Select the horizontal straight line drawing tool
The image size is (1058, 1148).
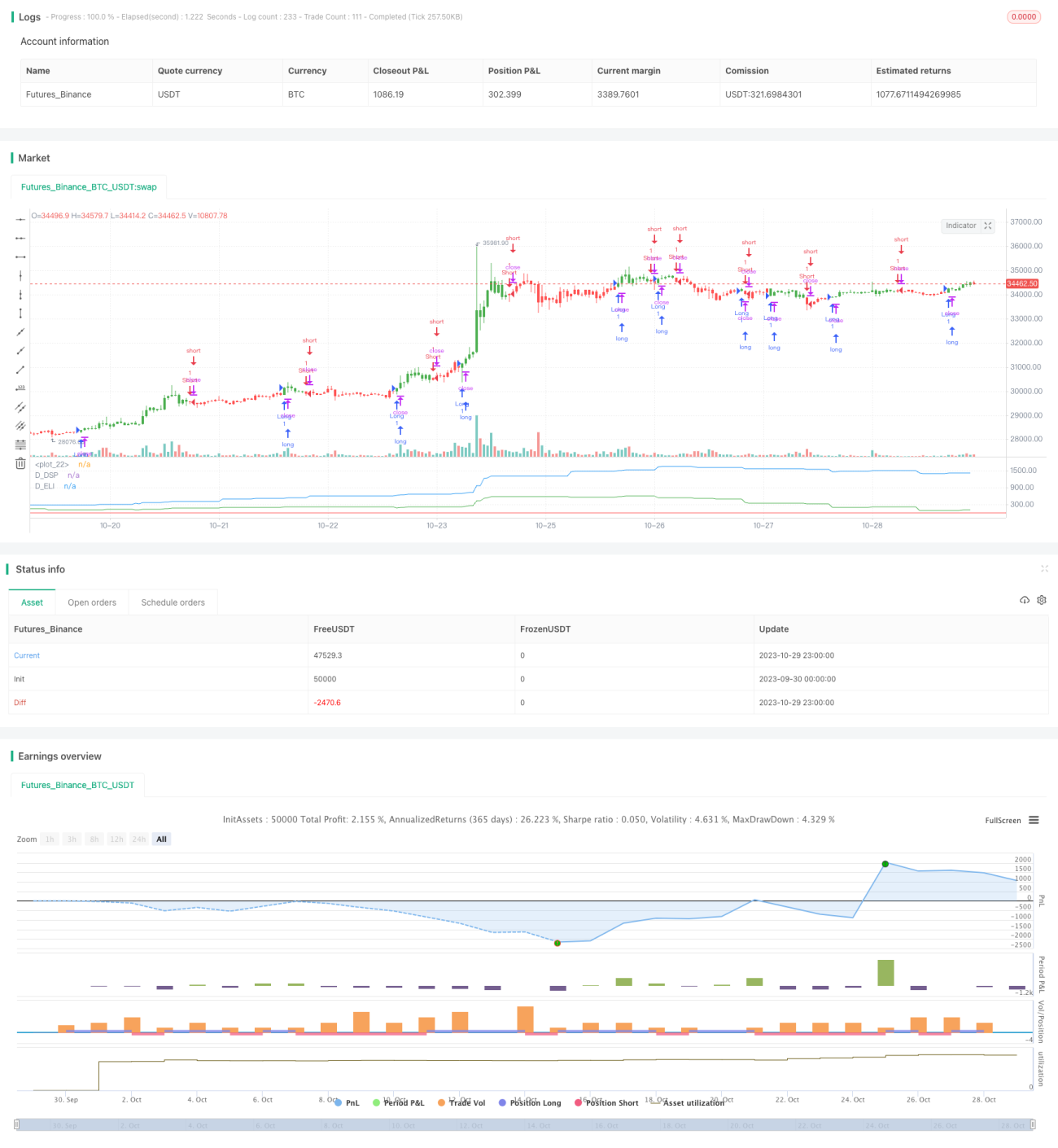pos(20,219)
